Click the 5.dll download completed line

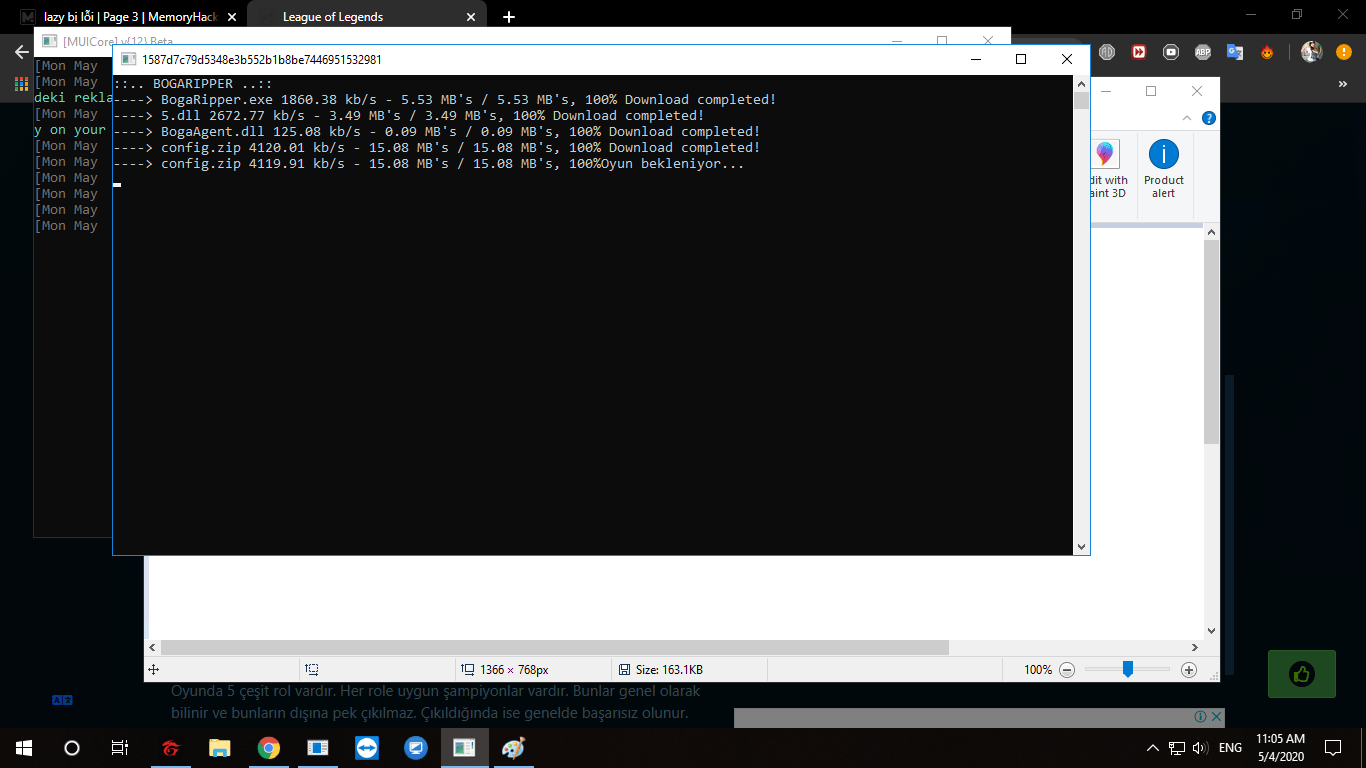click(409, 116)
